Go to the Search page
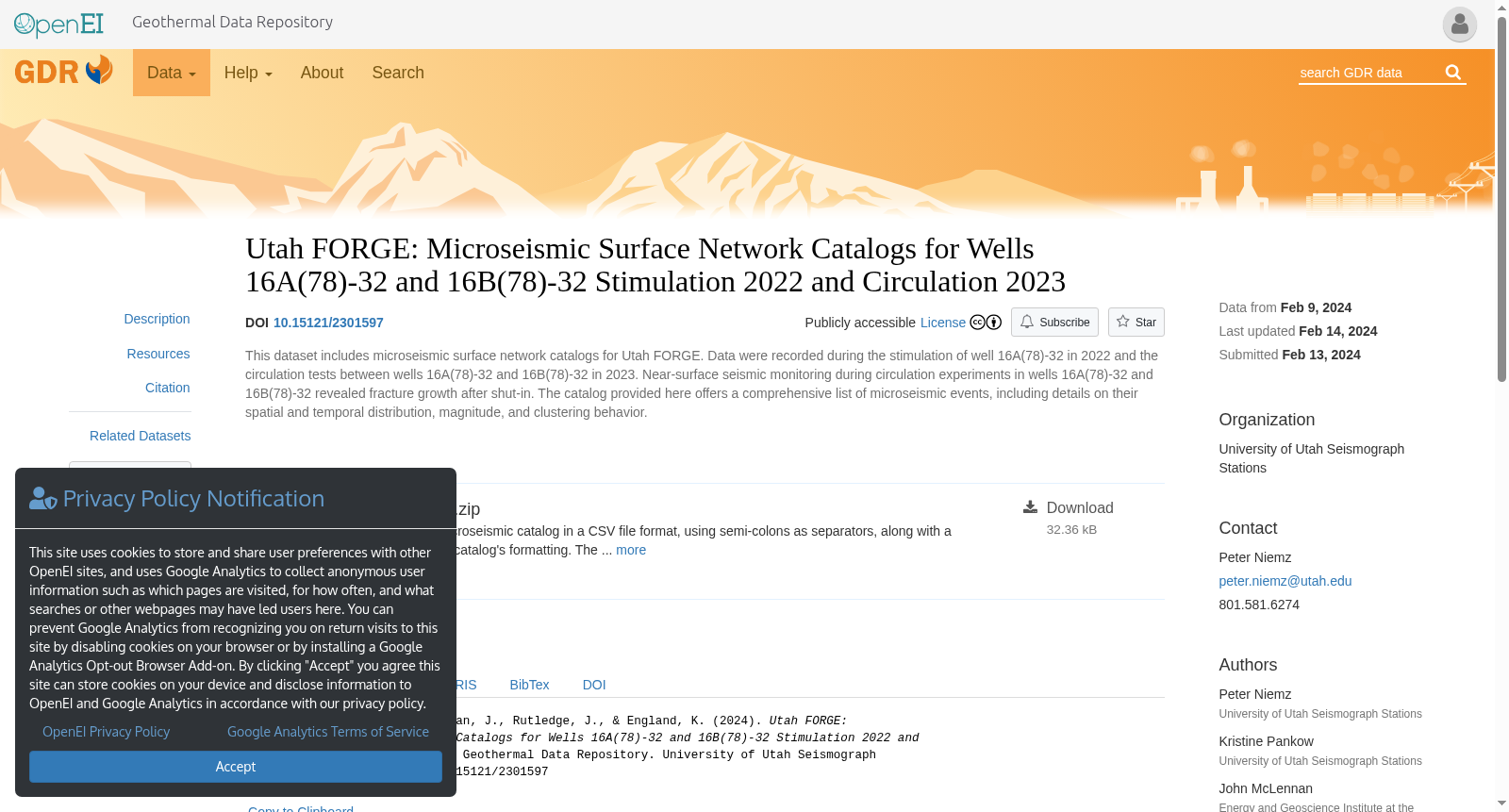The image size is (1509, 812). pyautogui.click(x=398, y=73)
